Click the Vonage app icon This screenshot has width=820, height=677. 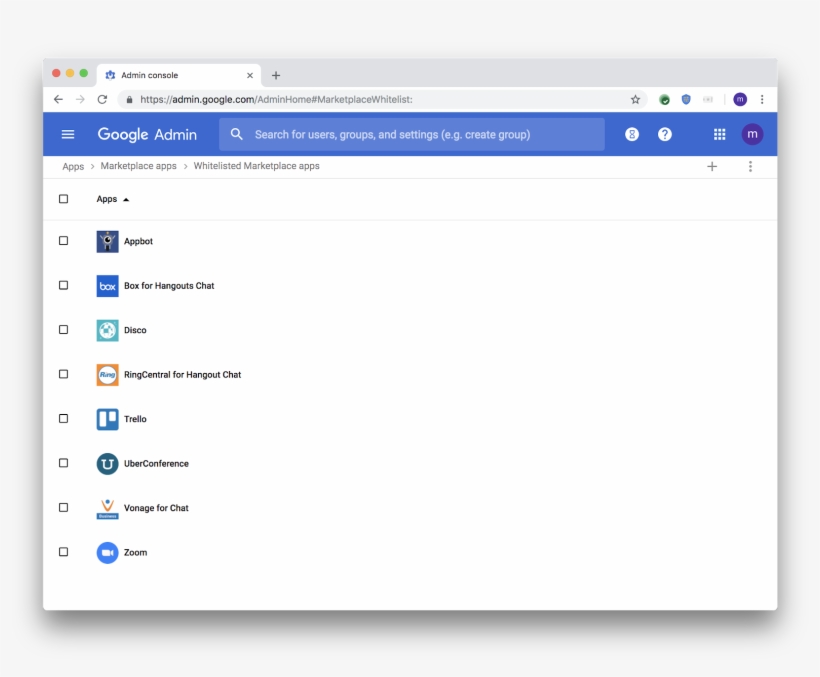coord(107,508)
